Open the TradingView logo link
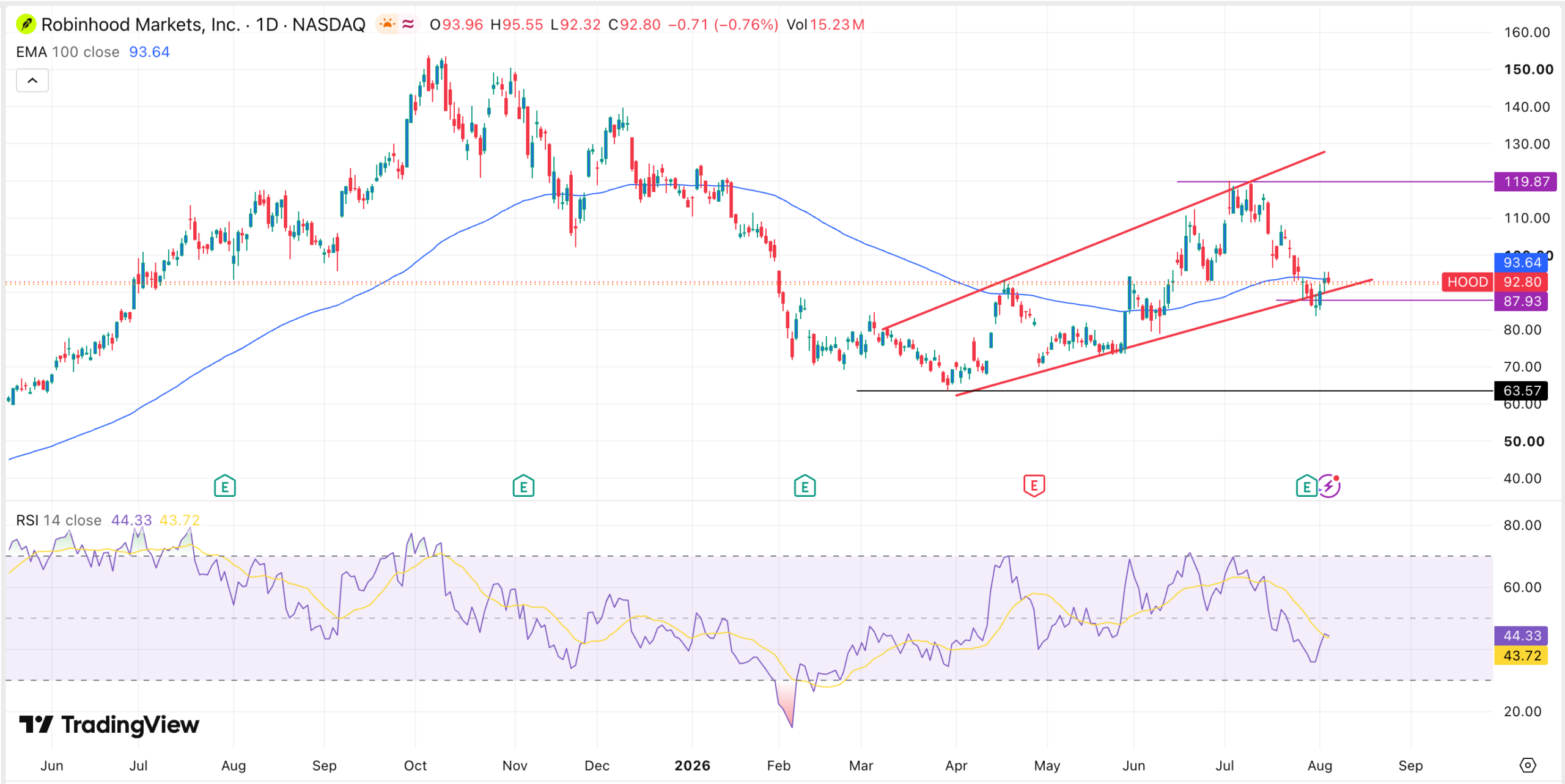The height and width of the screenshot is (784, 1565). click(109, 725)
